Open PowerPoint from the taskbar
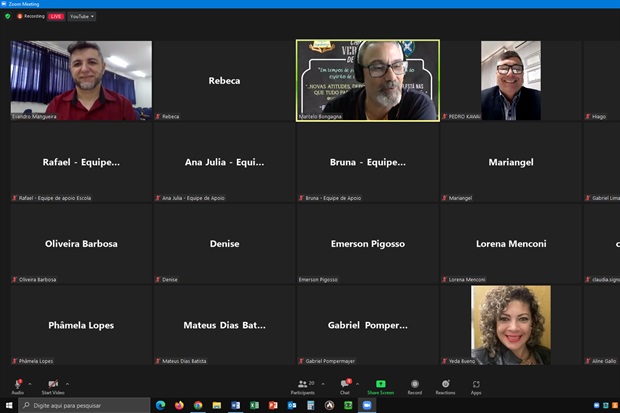This screenshot has width=620, height=413. 273,405
